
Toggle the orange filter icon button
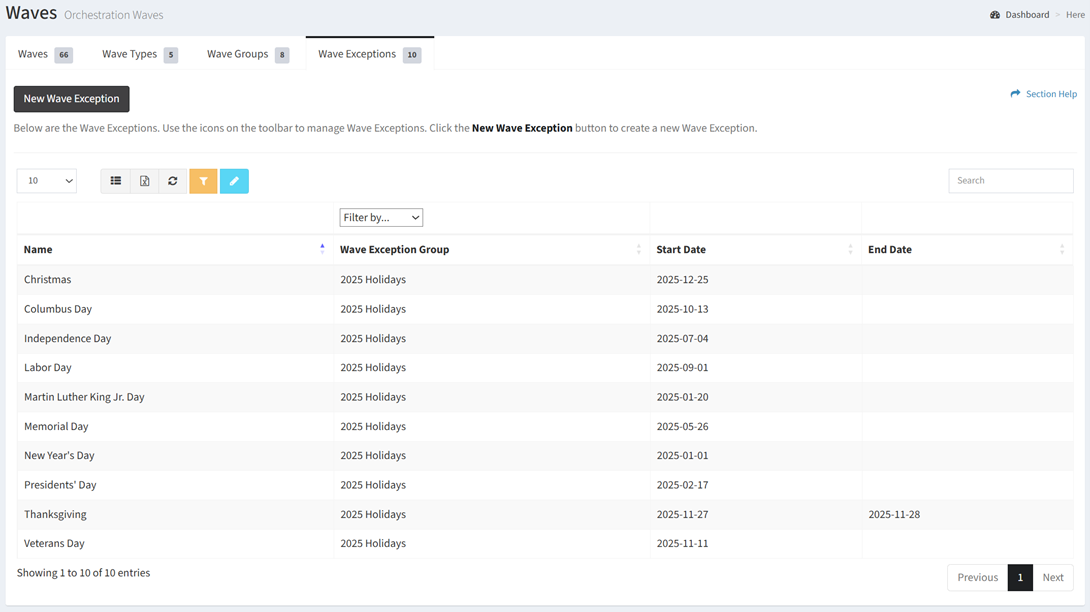[203, 181]
